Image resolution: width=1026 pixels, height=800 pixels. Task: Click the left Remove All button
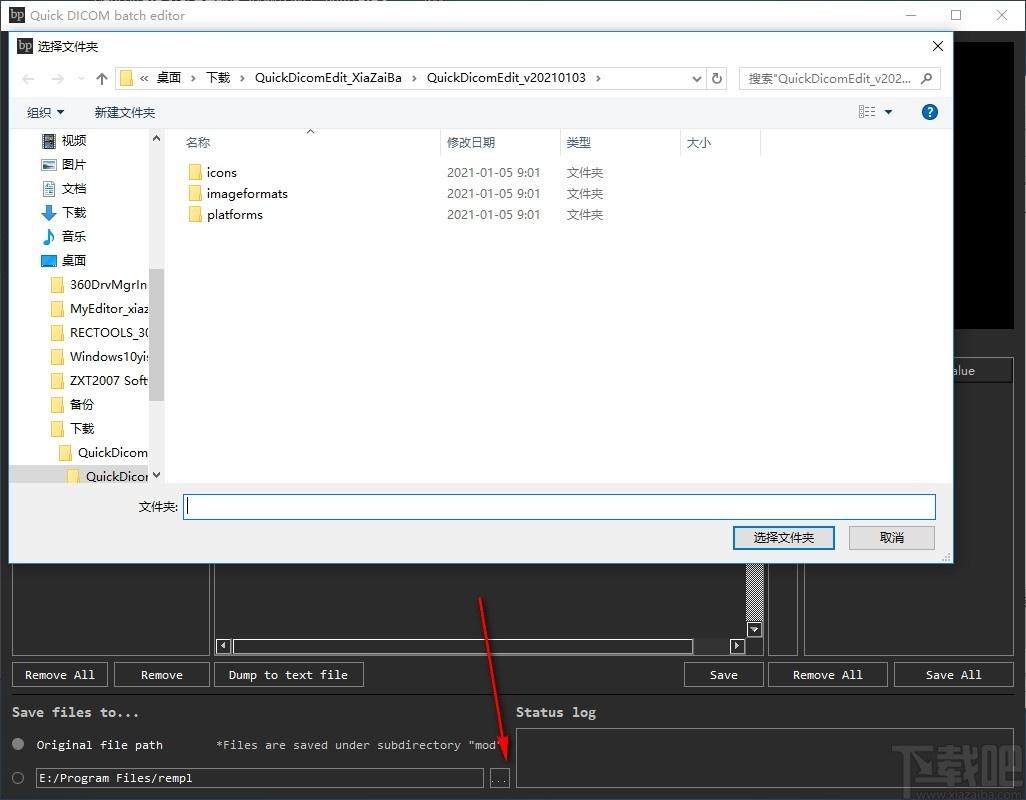click(x=60, y=674)
